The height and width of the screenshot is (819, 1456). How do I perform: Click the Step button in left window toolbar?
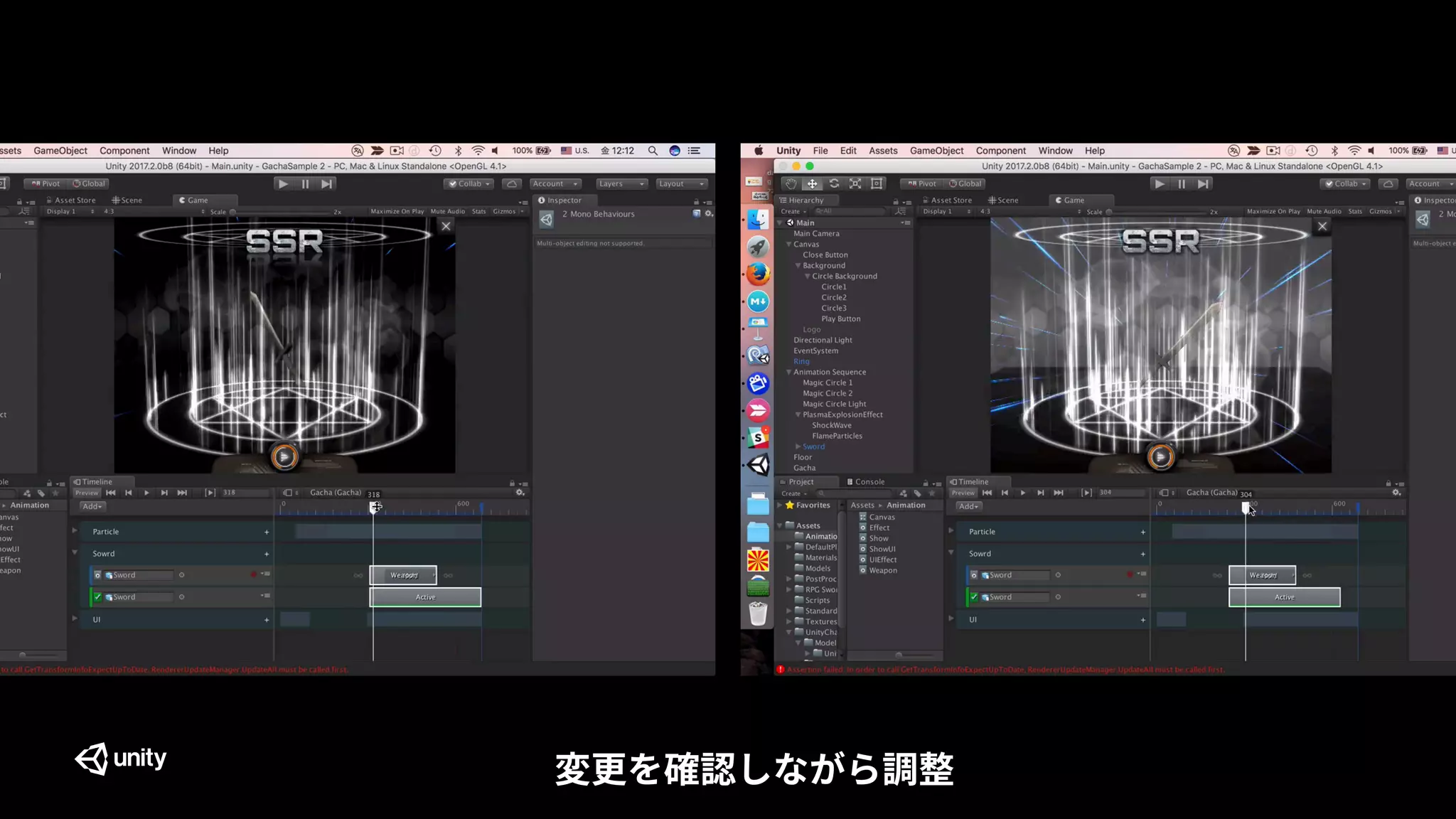(326, 183)
